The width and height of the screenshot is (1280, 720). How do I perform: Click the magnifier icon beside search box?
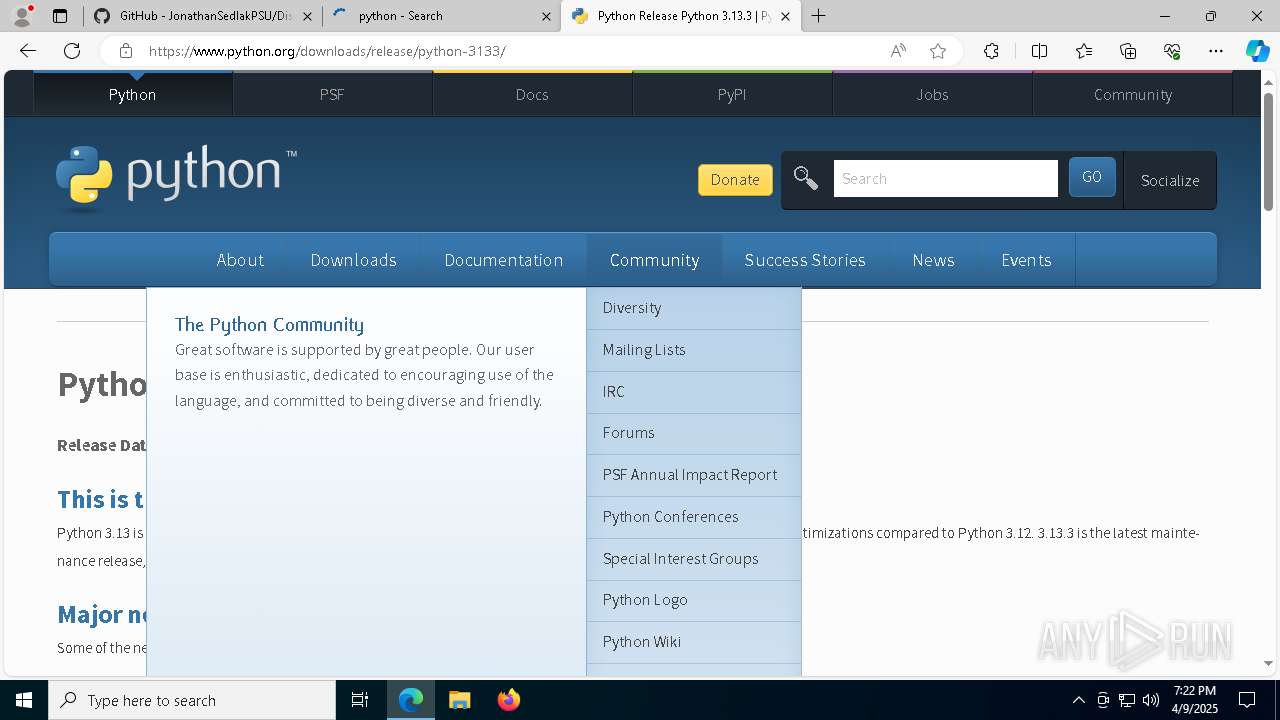click(x=806, y=179)
